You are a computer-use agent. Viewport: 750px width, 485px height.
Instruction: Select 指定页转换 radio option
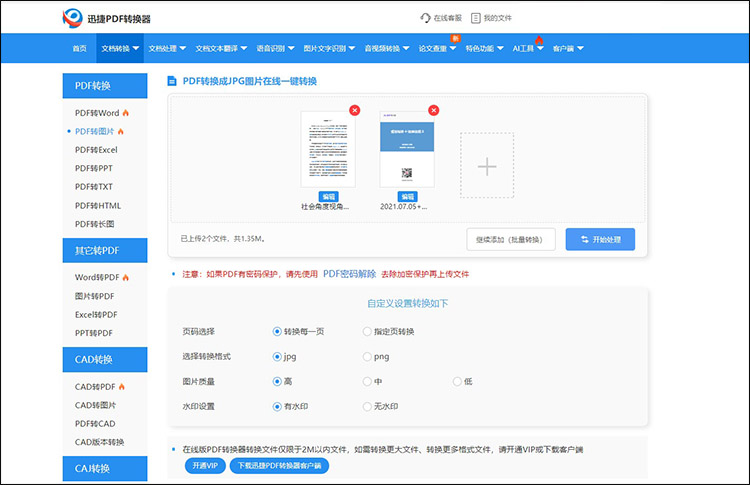point(366,331)
